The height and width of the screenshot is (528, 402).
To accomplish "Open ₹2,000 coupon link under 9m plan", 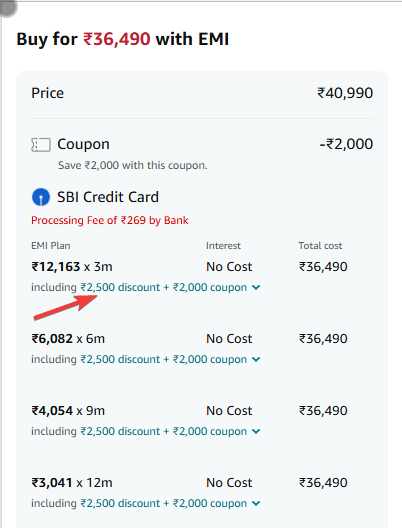I will (210, 431).
